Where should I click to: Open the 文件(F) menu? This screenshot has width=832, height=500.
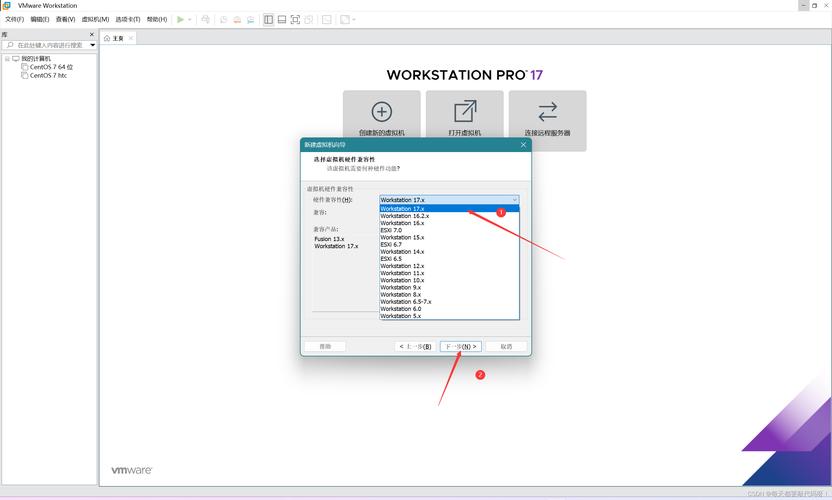tap(14, 20)
